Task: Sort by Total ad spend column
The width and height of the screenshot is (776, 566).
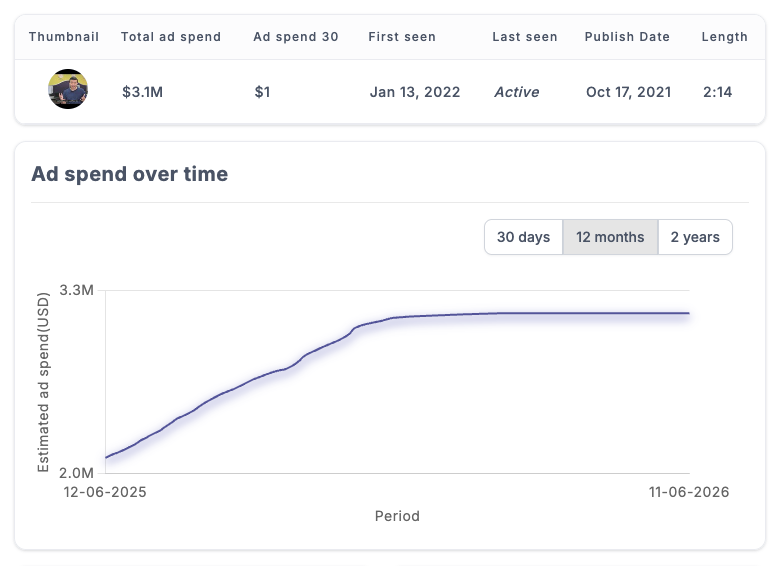Action: (171, 37)
